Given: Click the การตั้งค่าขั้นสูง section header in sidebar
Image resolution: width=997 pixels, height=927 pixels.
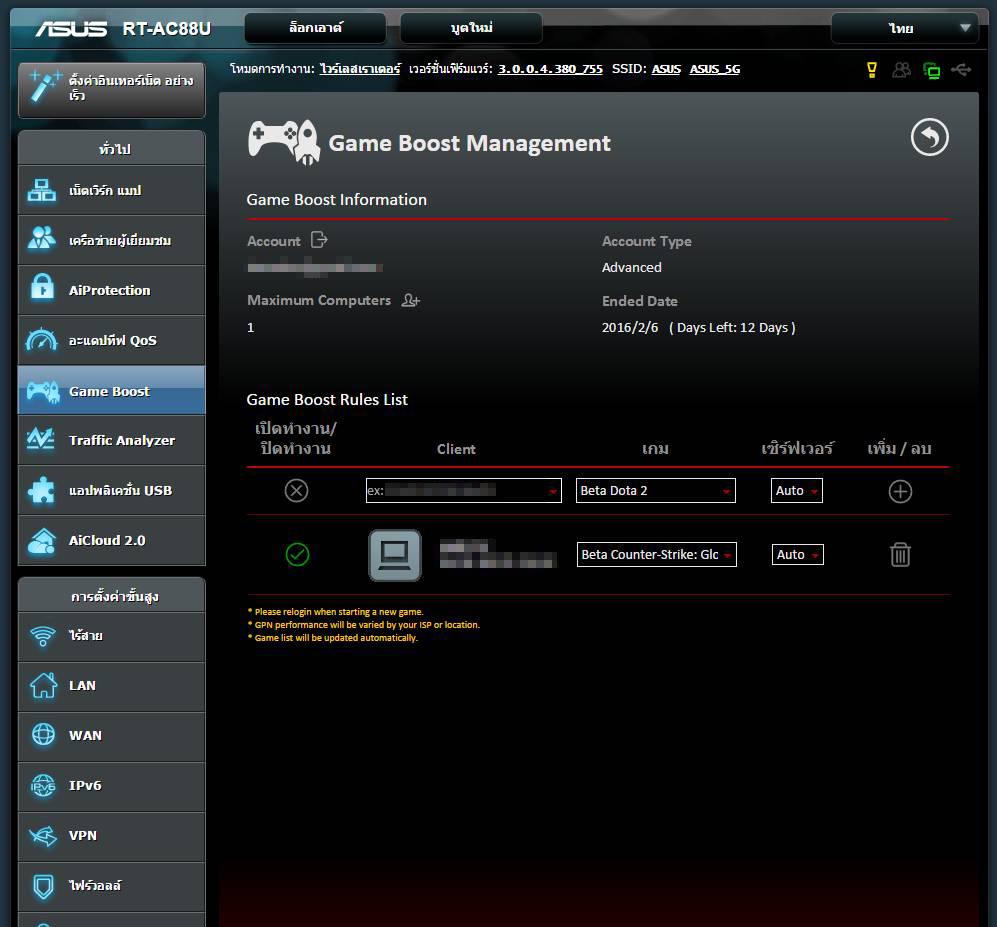Looking at the screenshot, I should 112,596.
